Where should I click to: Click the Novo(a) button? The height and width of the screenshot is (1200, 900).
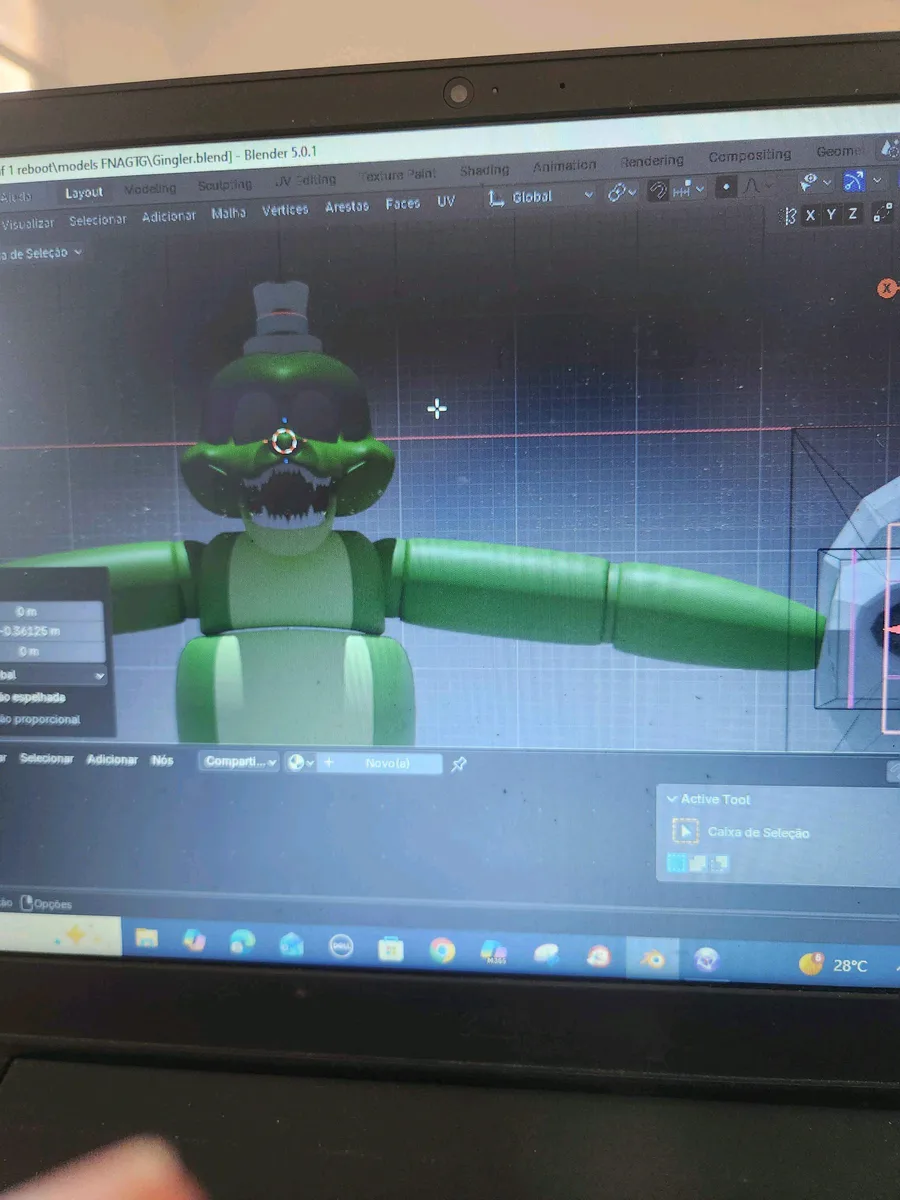point(380,764)
